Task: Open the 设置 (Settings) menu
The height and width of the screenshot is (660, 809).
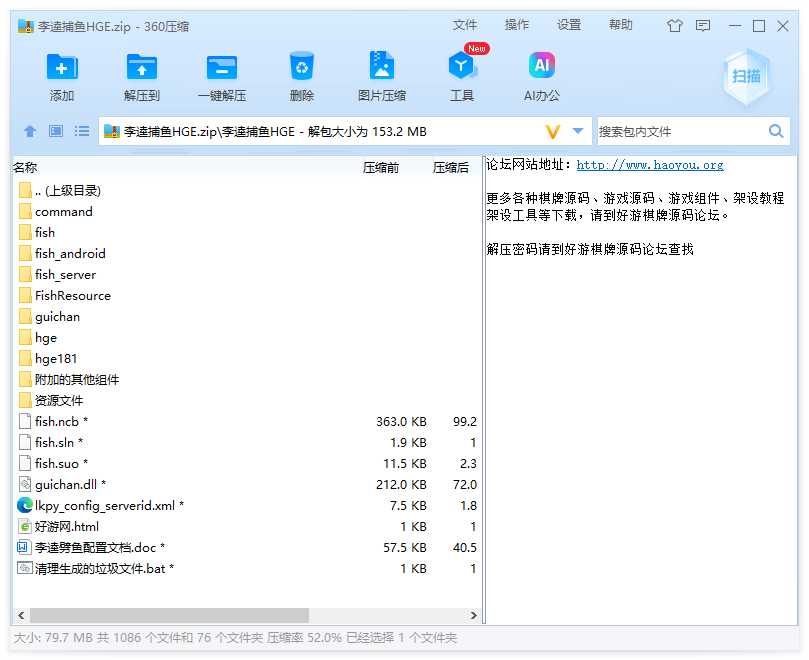Action: pyautogui.click(x=569, y=25)
